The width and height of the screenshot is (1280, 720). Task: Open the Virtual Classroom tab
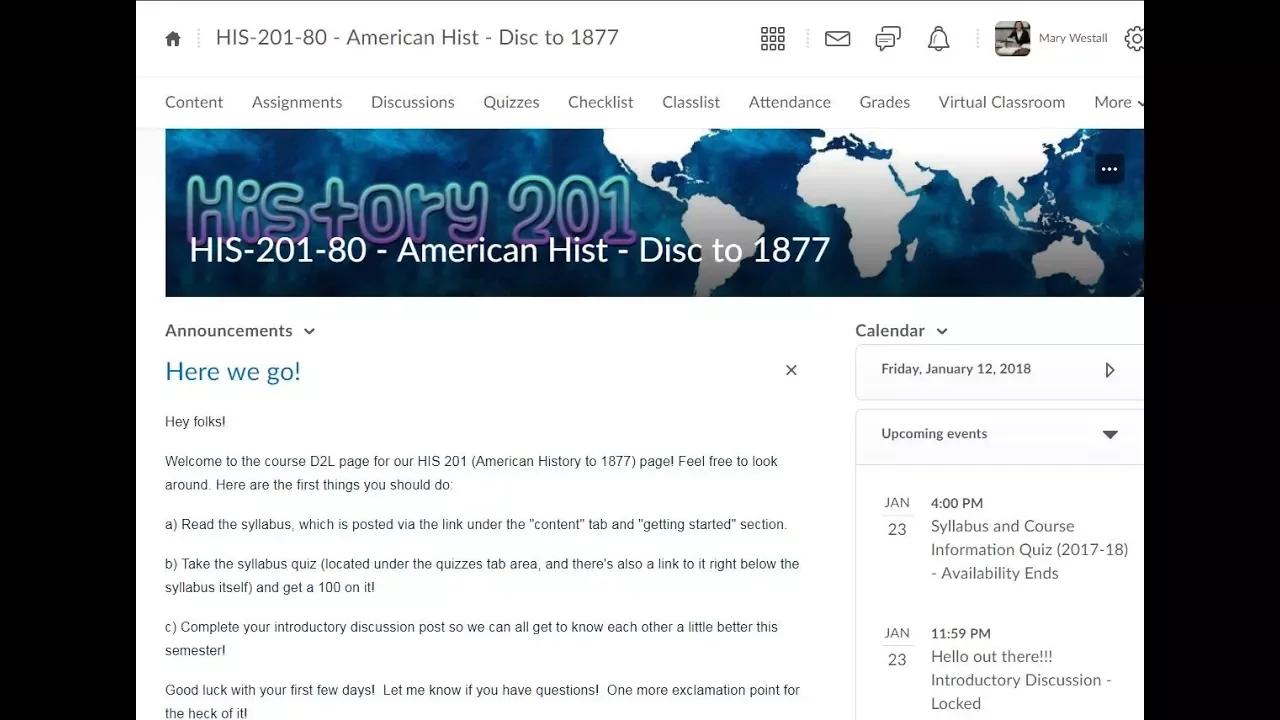(1002, 102)
